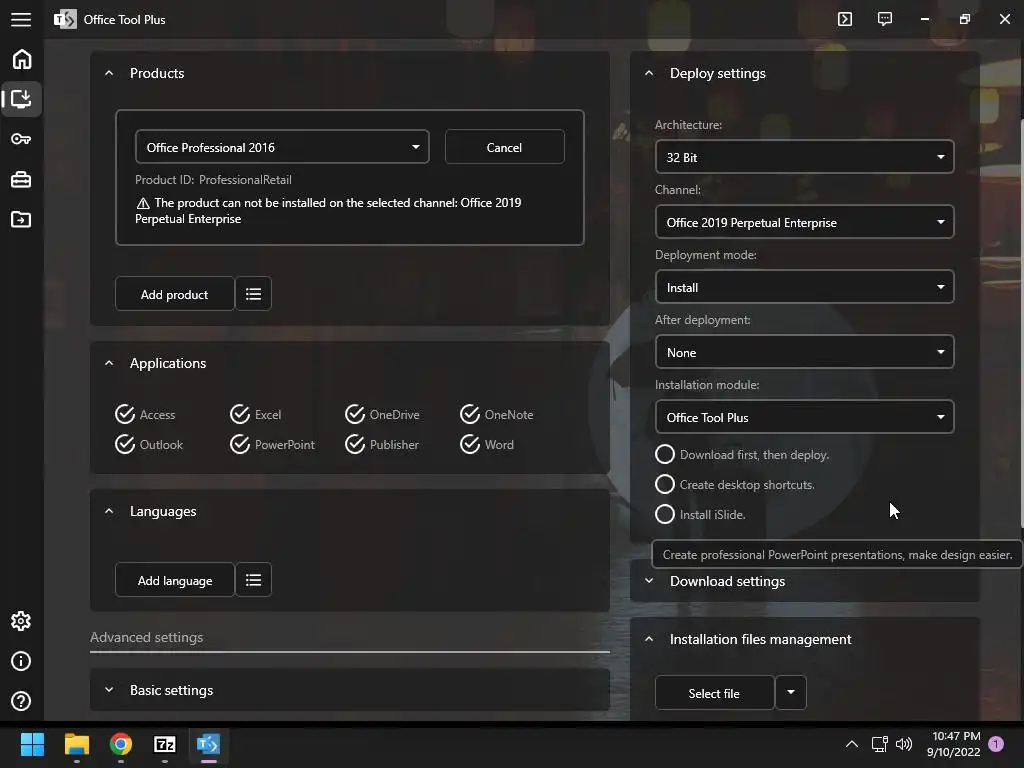This screenshot has width=1024, height=768.
Task: Collapse Installation files management section
Action: pyautogui.click(x=649, y=639)
